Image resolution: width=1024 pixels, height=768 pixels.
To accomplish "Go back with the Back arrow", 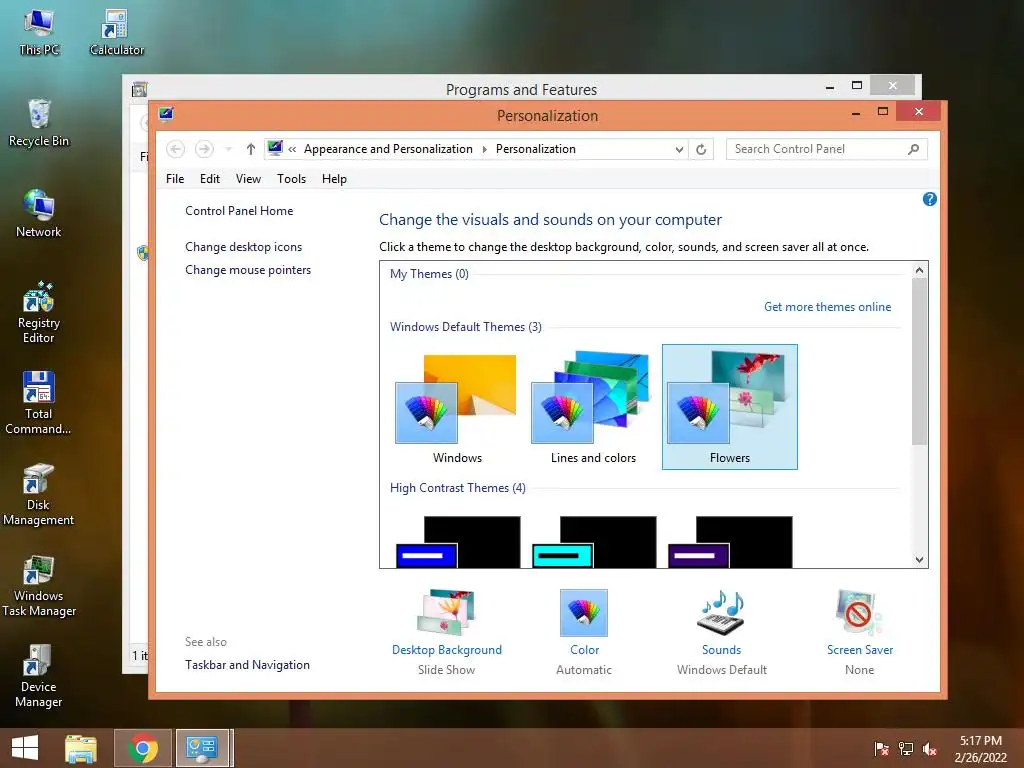I will pos(175,149).
